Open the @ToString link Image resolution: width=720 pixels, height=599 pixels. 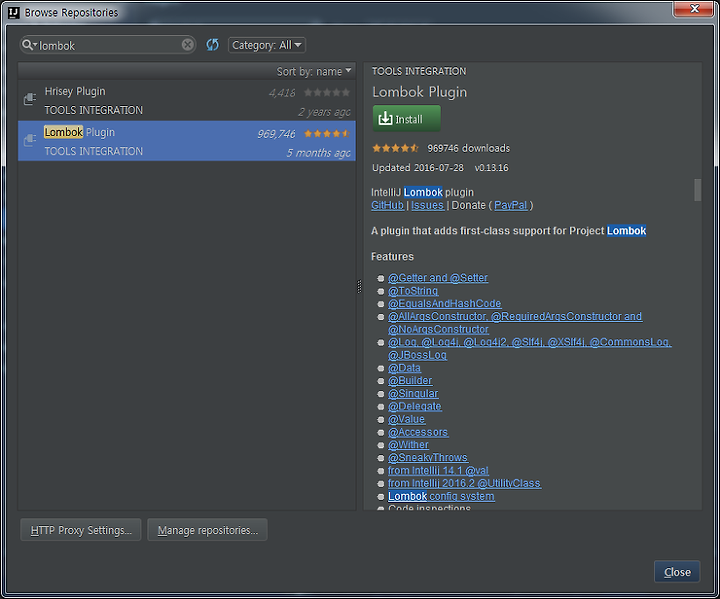click(413, 291)
